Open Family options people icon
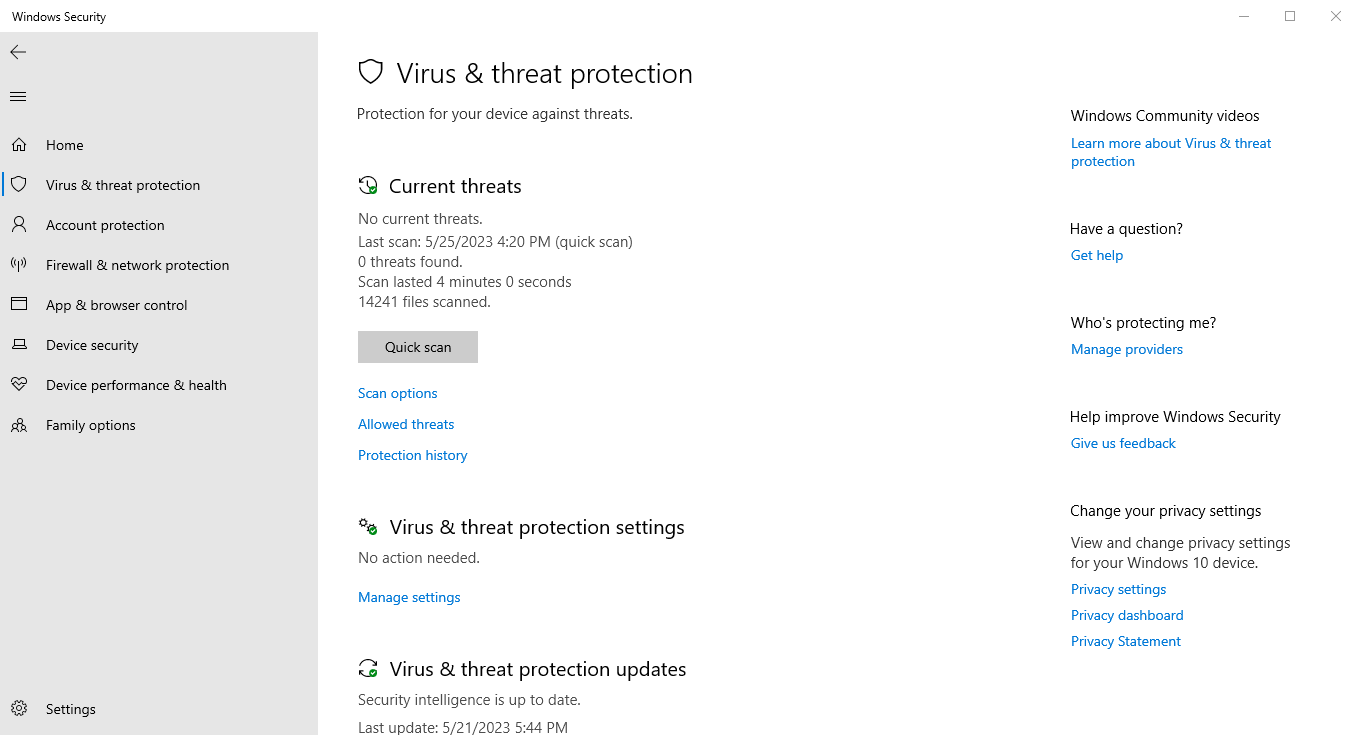The height and width of the screenshot is (735, 1356). click(19, 425)
